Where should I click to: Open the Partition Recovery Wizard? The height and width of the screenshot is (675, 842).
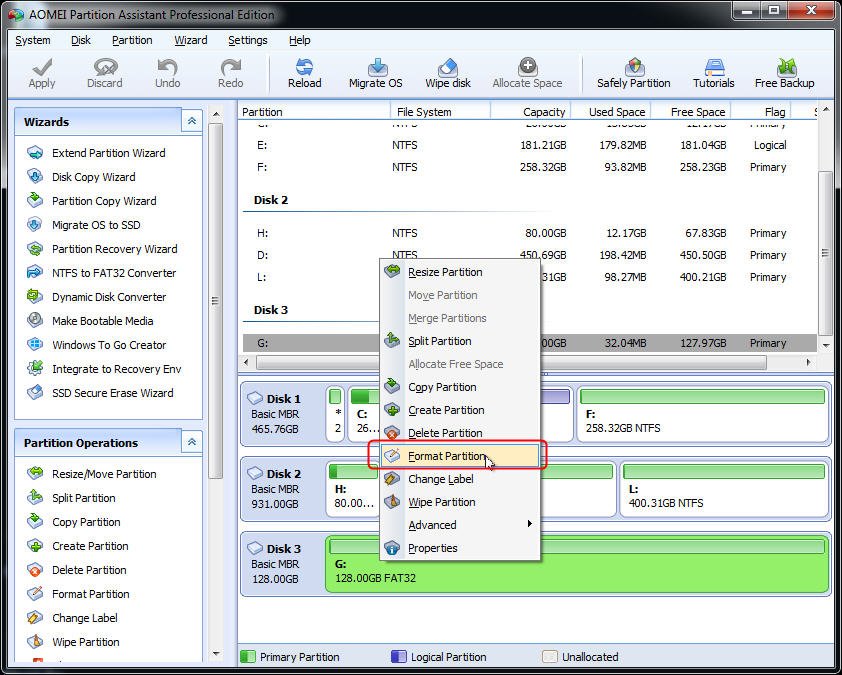(102, 249)
